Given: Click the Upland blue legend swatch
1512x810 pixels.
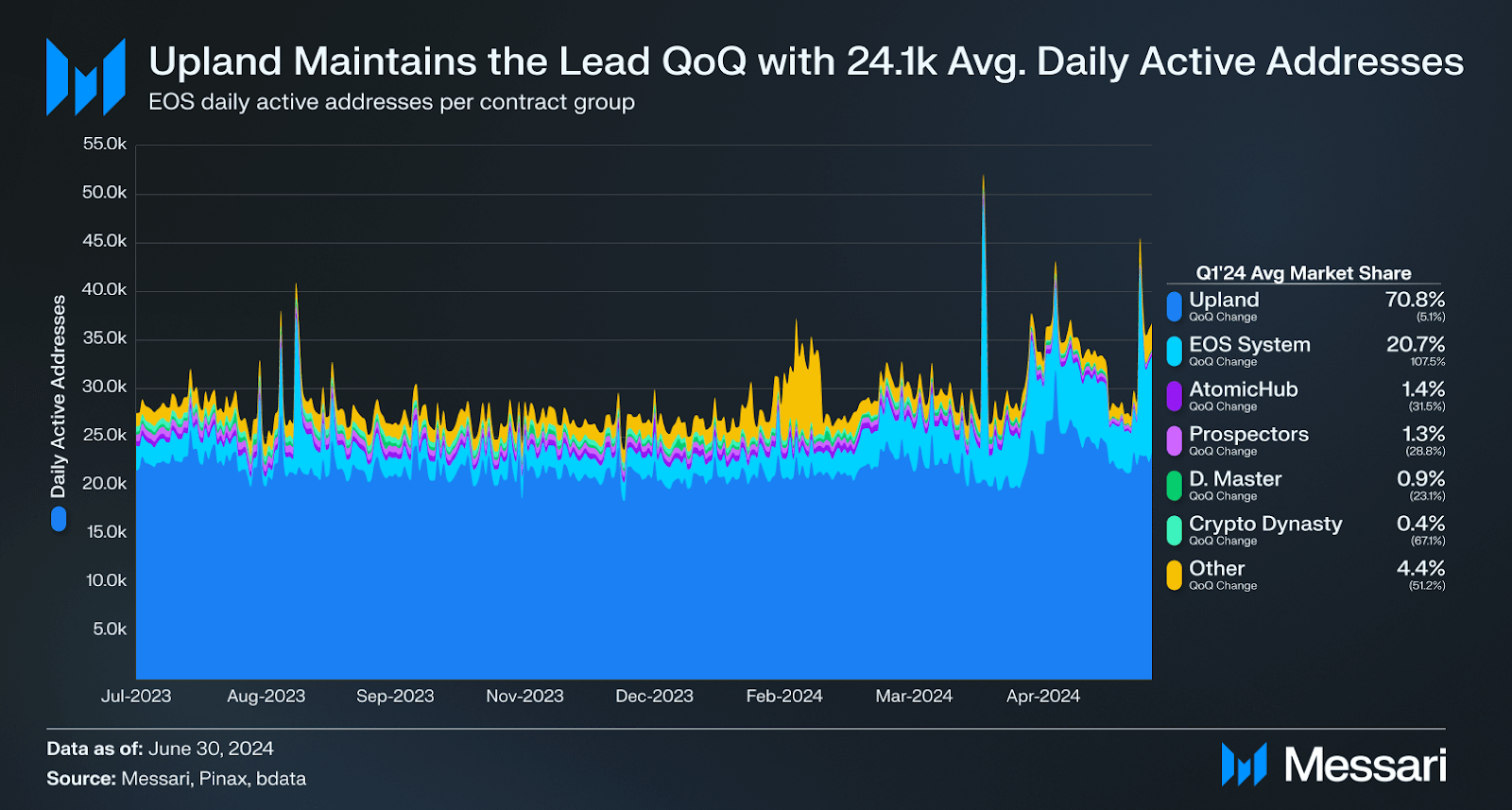Looking at the screenshot, I should point(1174,306).
